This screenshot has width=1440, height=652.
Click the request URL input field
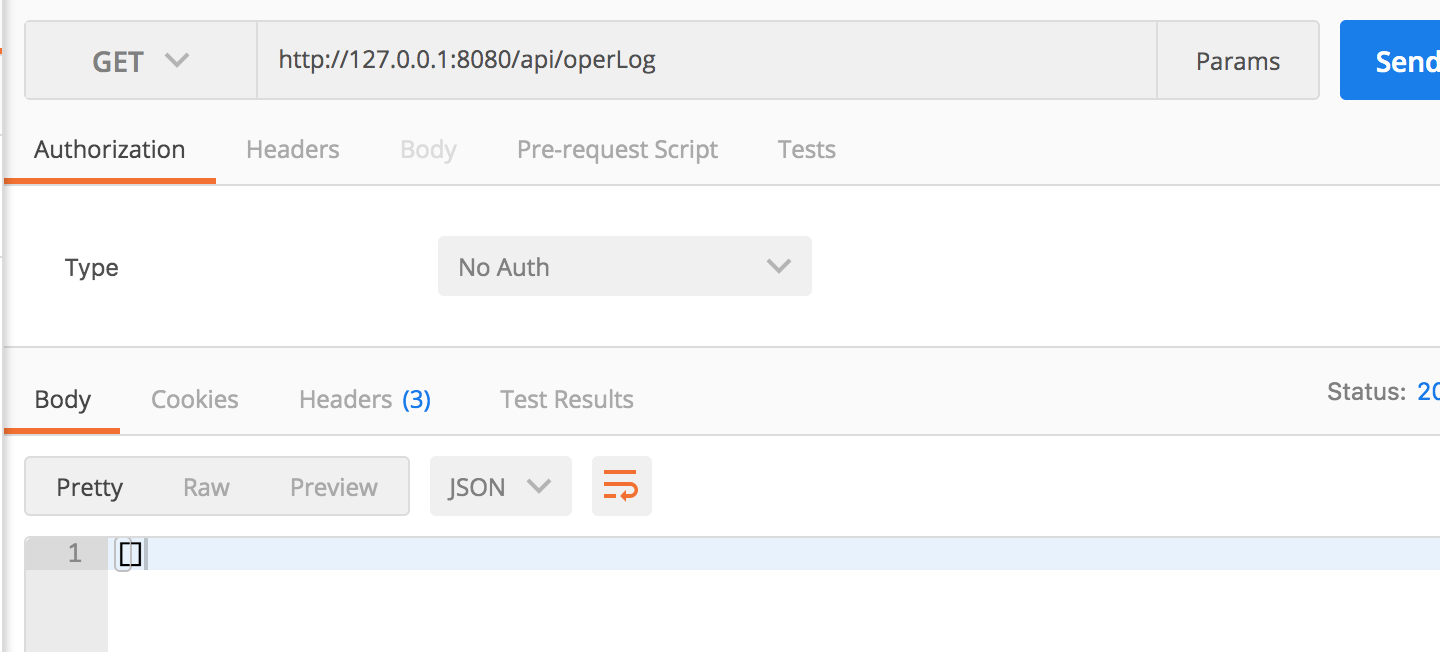pos(705,61)
